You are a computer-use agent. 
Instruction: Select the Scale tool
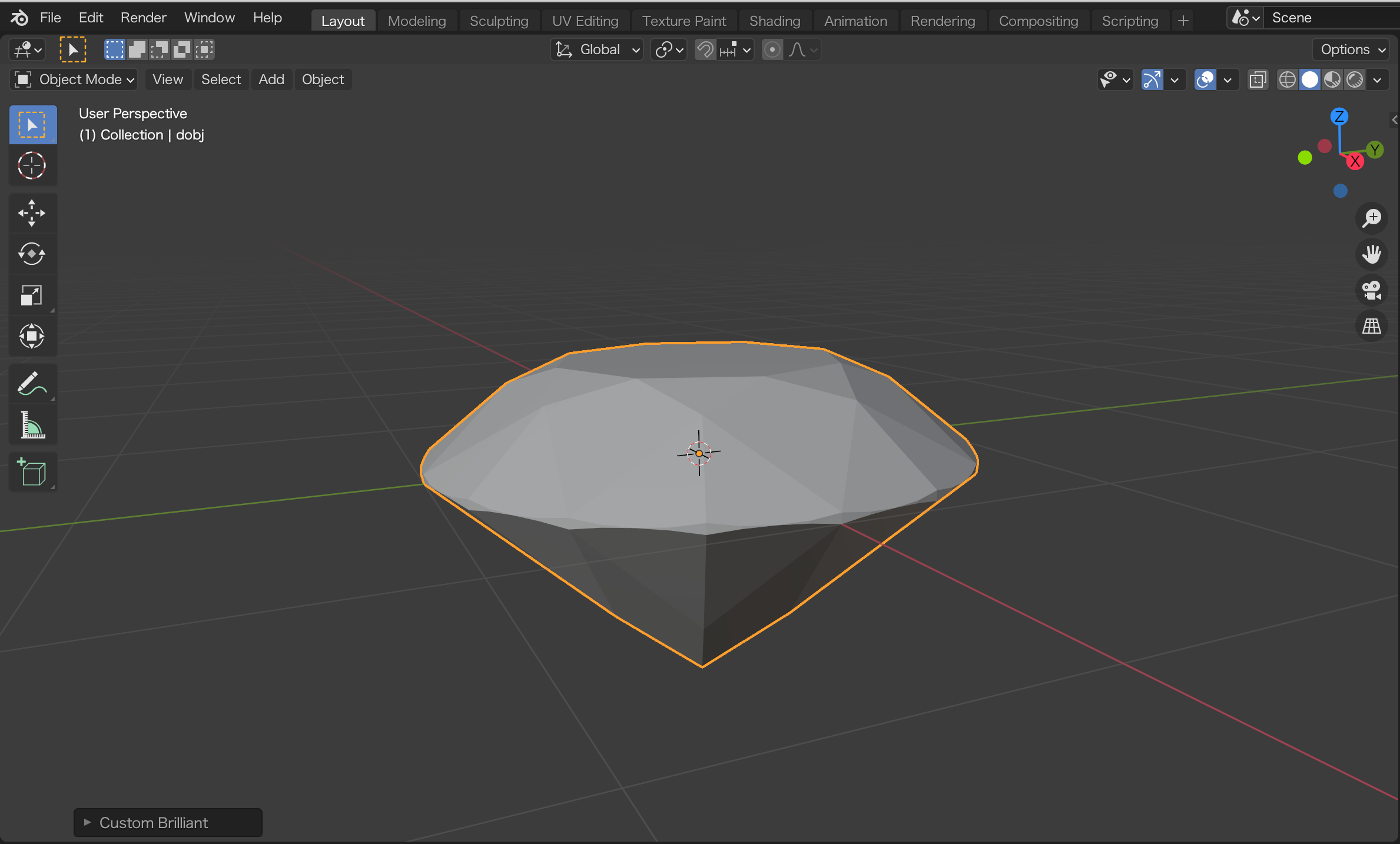32,295
